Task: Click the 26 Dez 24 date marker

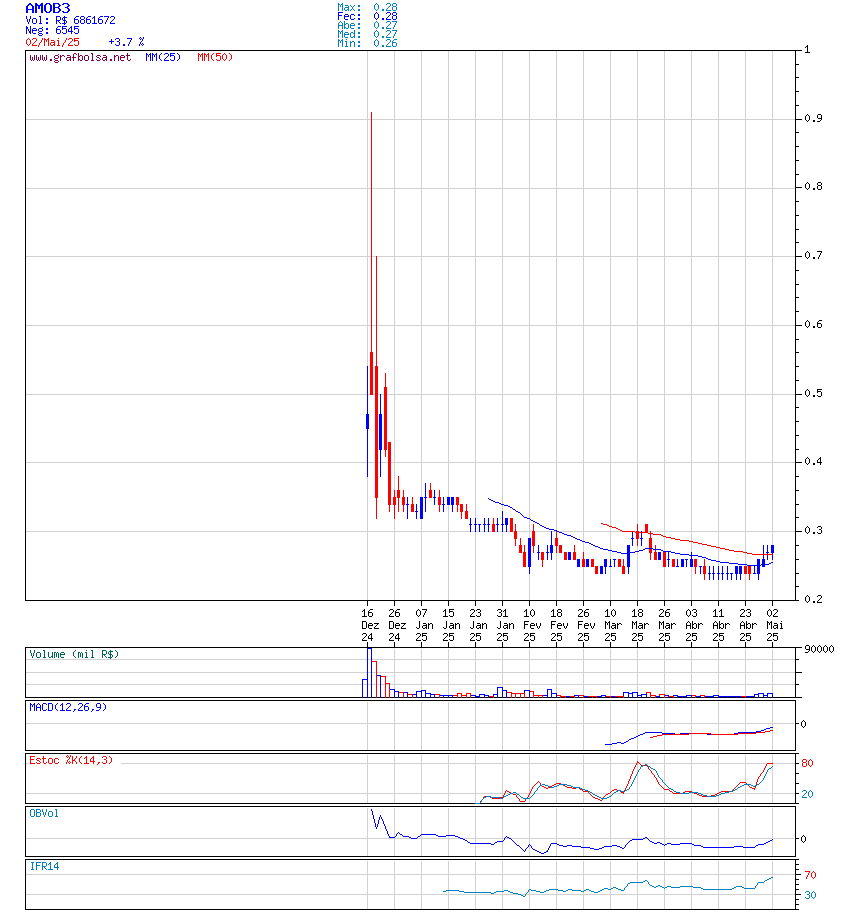Action: [x=395, y=625]
